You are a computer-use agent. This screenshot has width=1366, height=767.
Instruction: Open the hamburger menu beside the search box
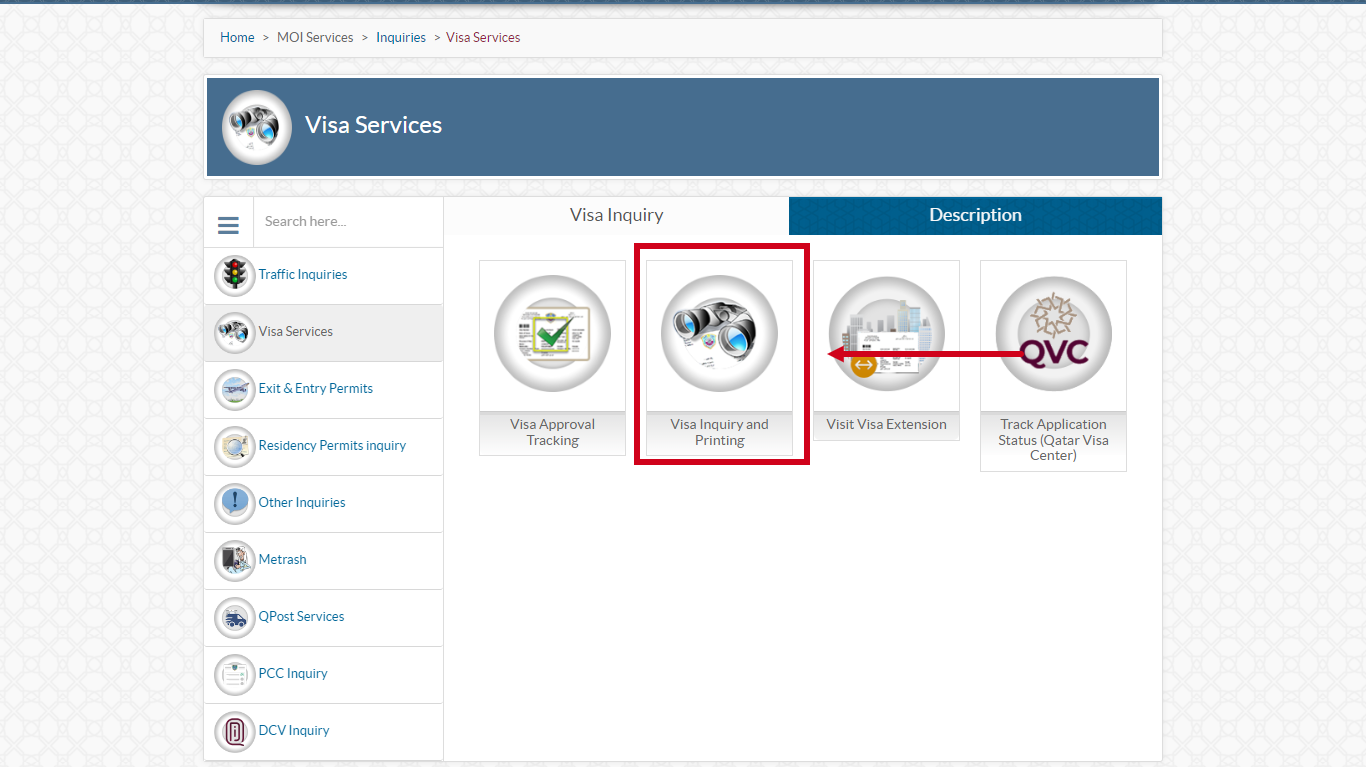(x=228, y=223)
